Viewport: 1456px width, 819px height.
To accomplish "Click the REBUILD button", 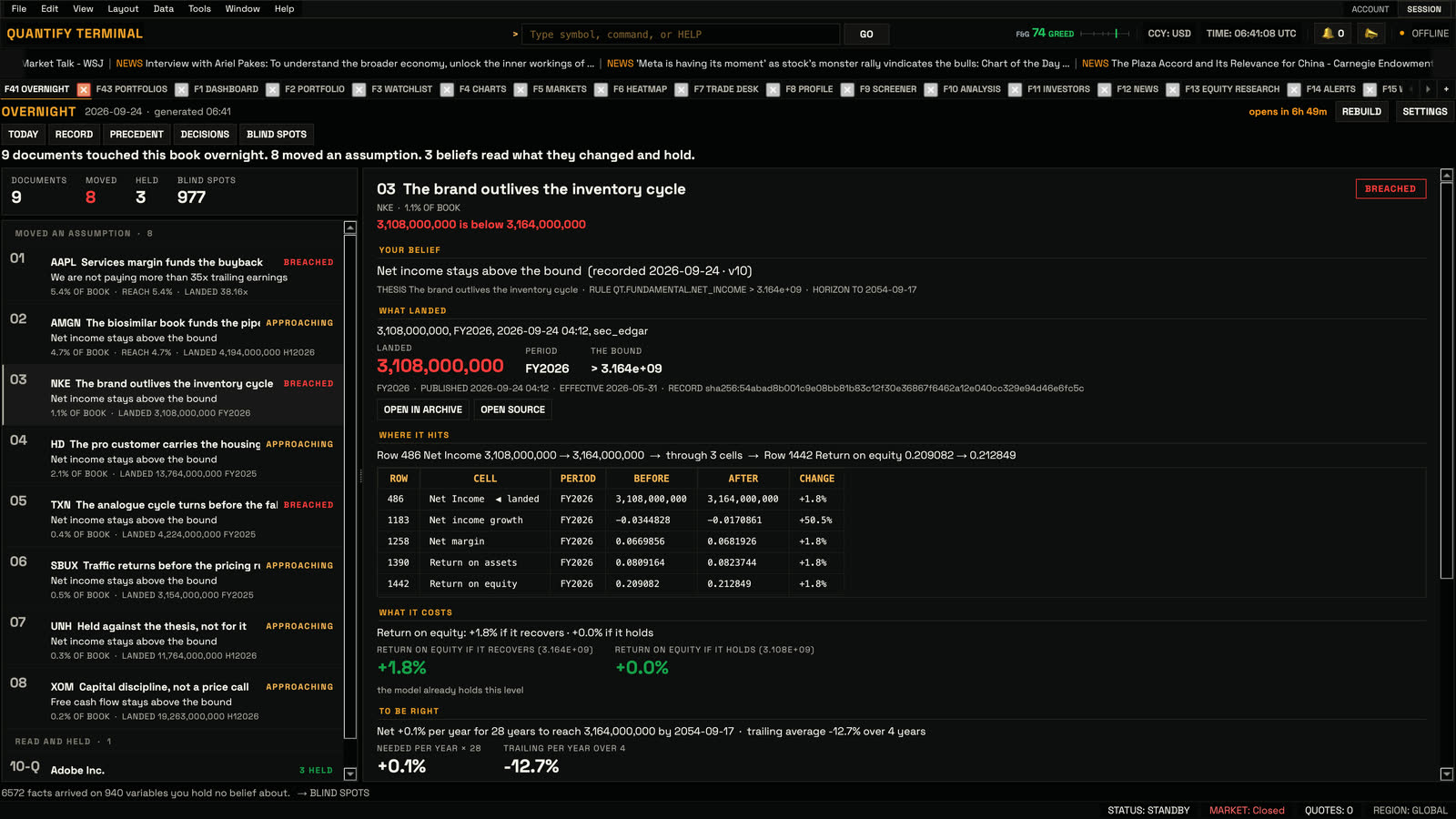I will pos(1361,112).
